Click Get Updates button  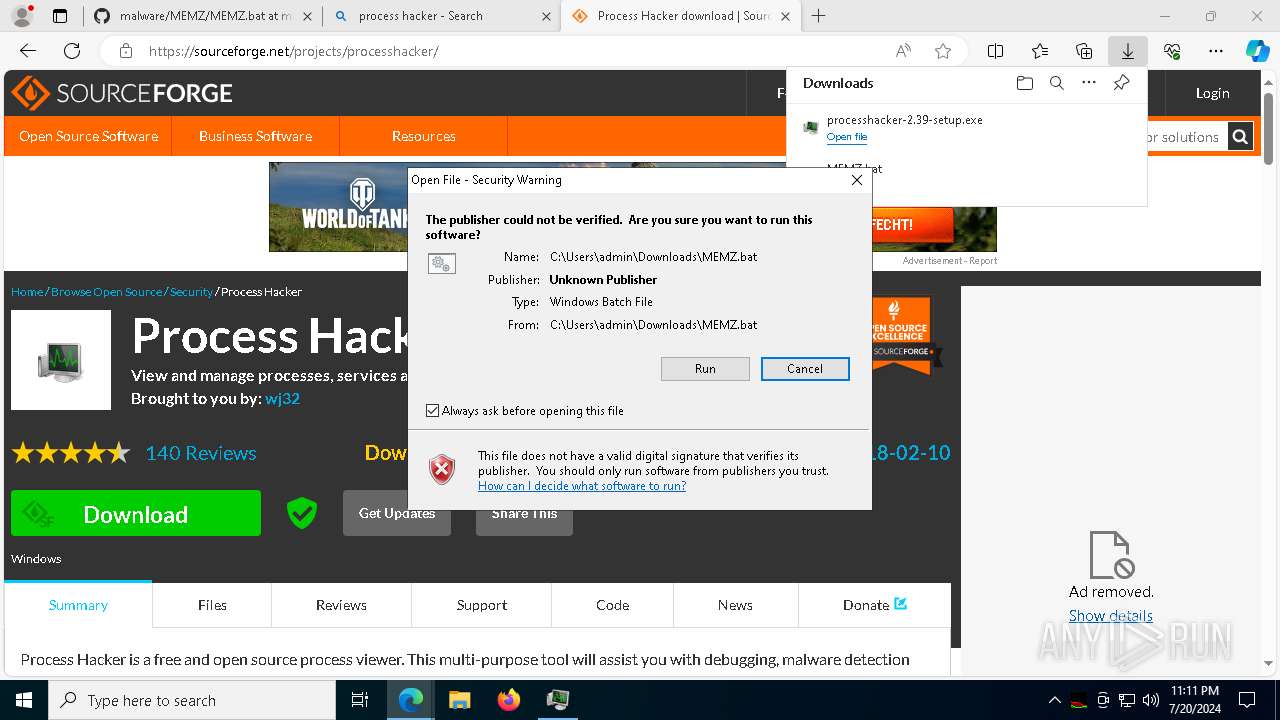click(x=397, y=513)
